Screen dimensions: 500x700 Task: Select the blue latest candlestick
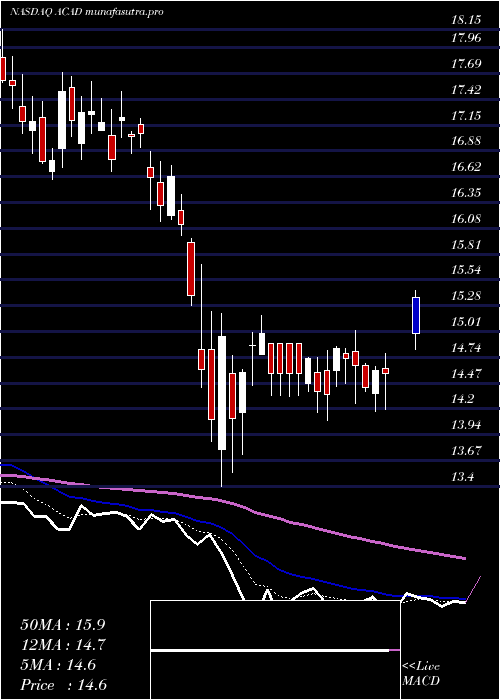click(x=416, y=319)
